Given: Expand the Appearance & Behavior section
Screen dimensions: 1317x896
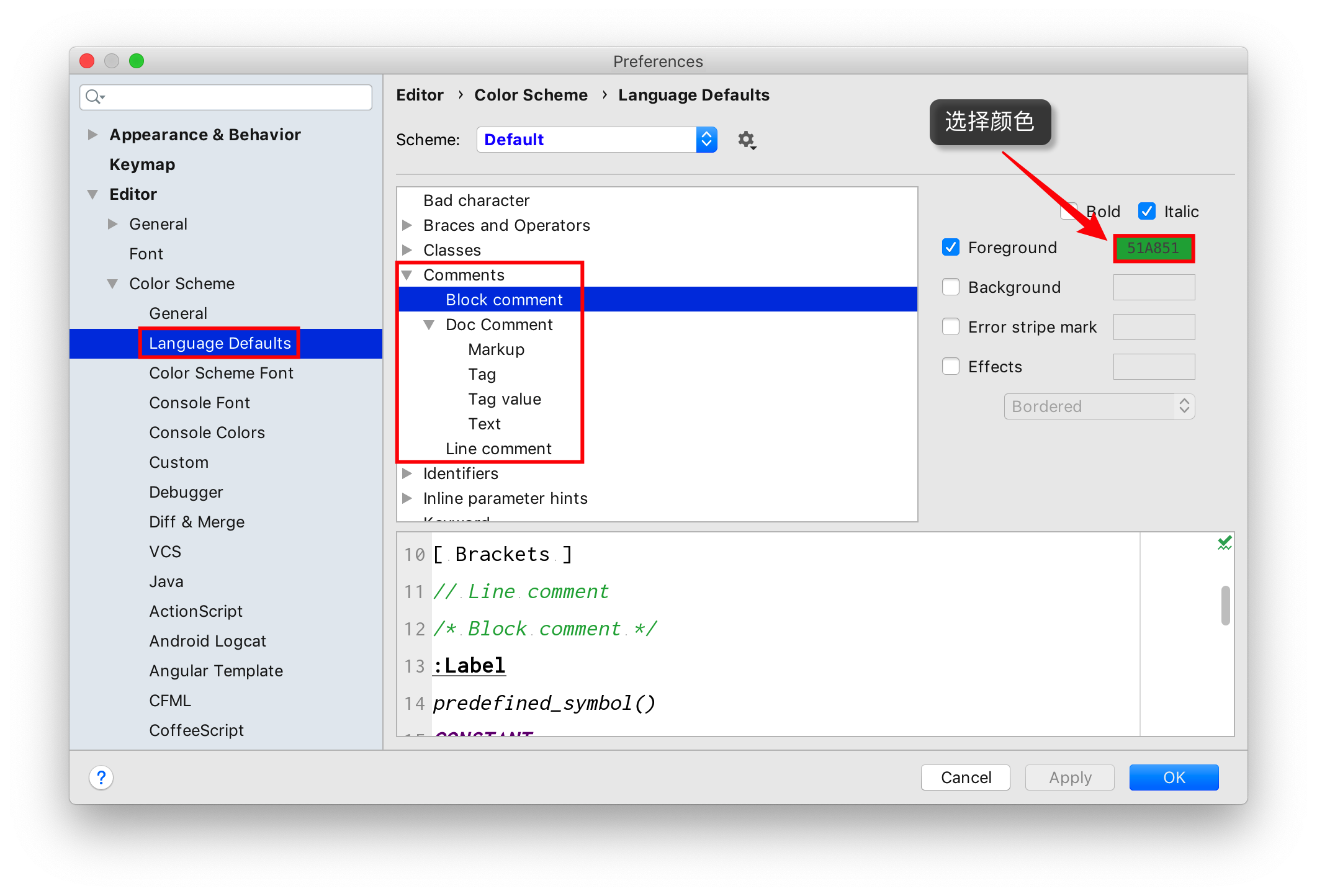Looking at the screenshot, I should point(93,135).
